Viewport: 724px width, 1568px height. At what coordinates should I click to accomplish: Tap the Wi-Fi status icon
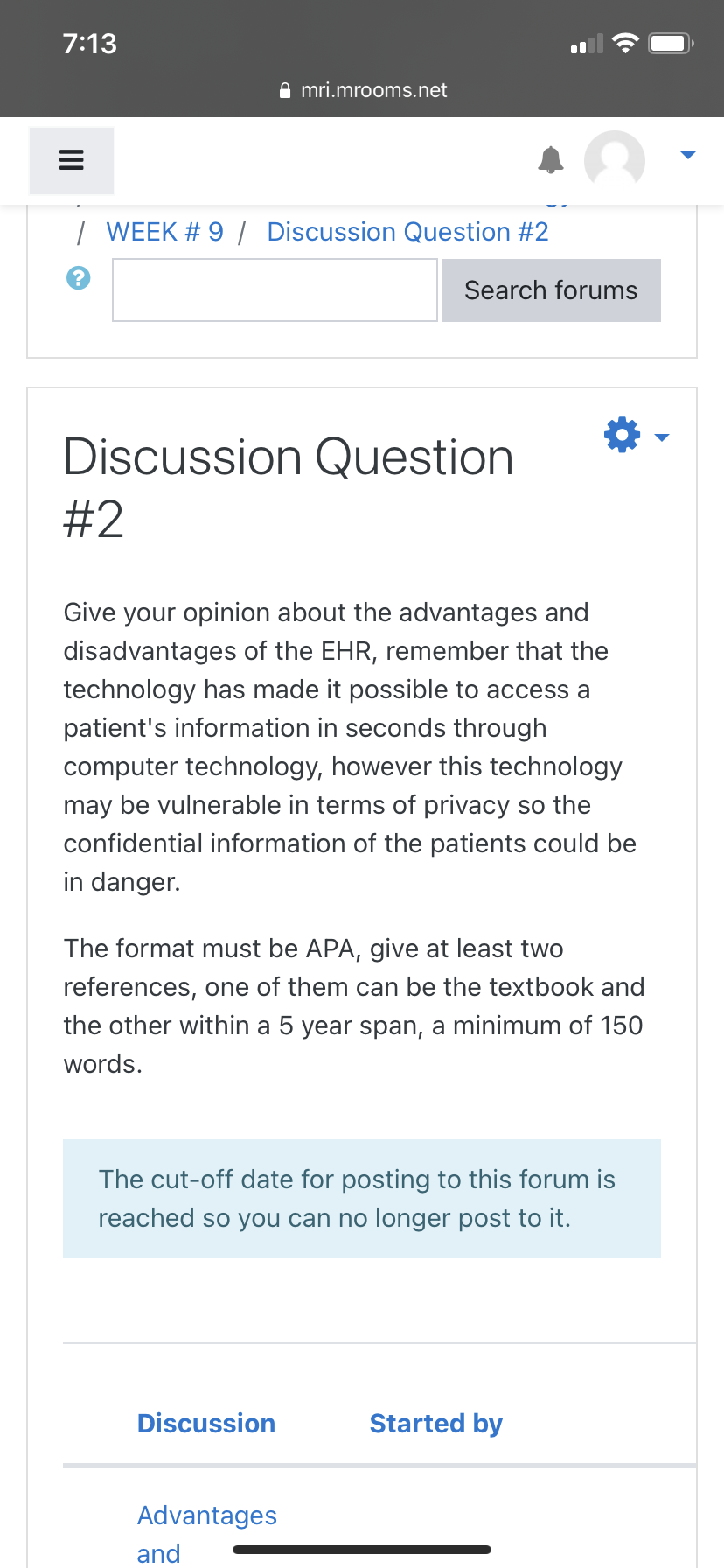pos(625,43)
